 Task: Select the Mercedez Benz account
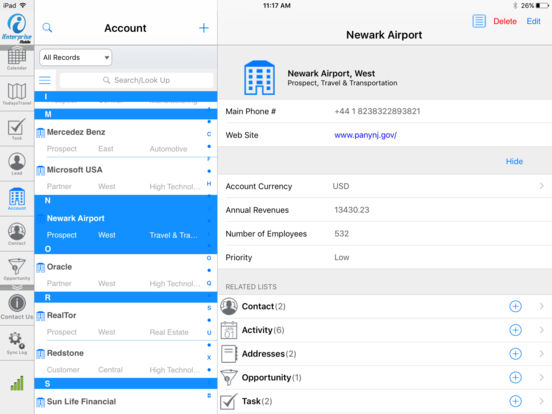(126, 138)
